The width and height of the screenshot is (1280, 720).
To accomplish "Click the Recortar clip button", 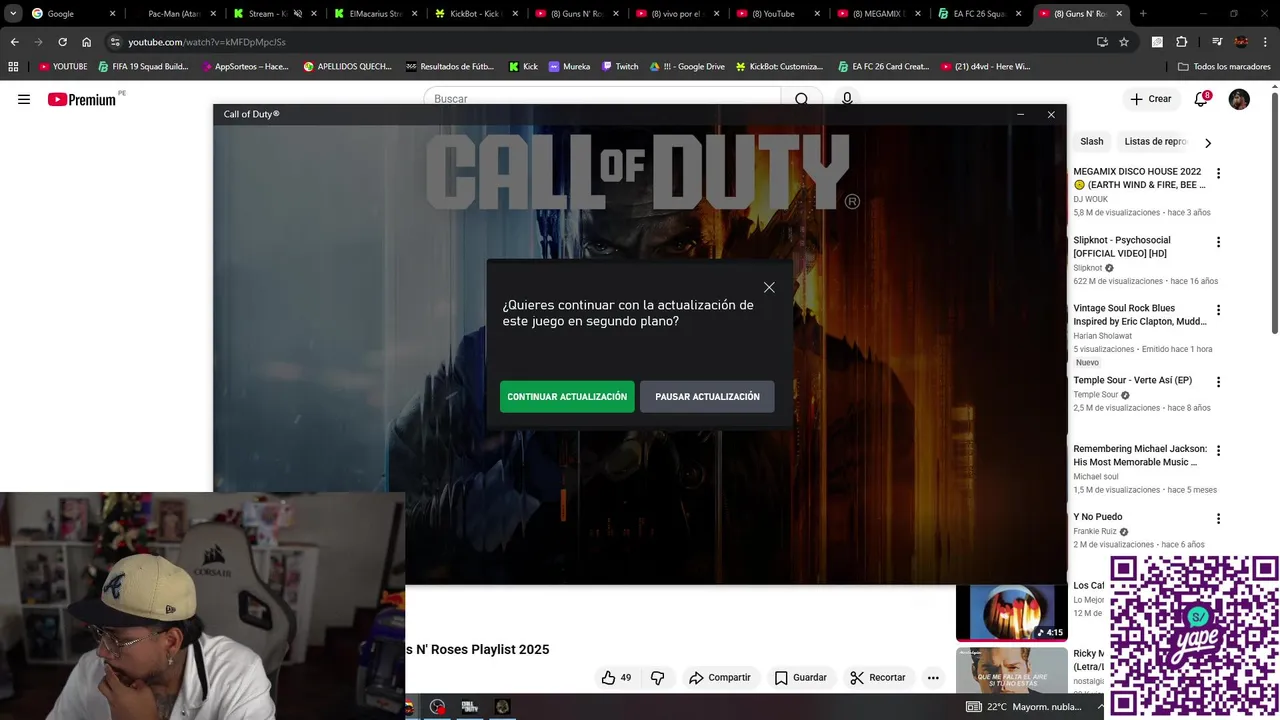I will pyautogui.click(x=878, y=677).
